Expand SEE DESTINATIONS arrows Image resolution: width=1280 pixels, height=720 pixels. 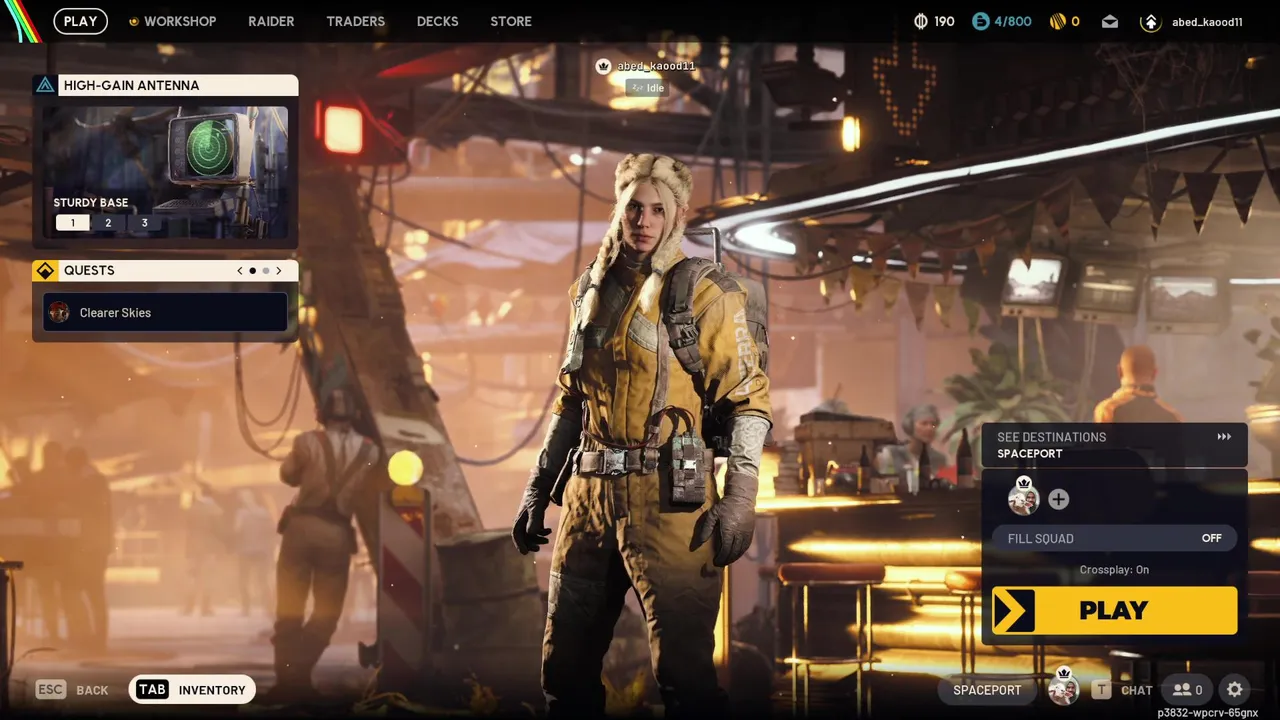pos(1224,437)
